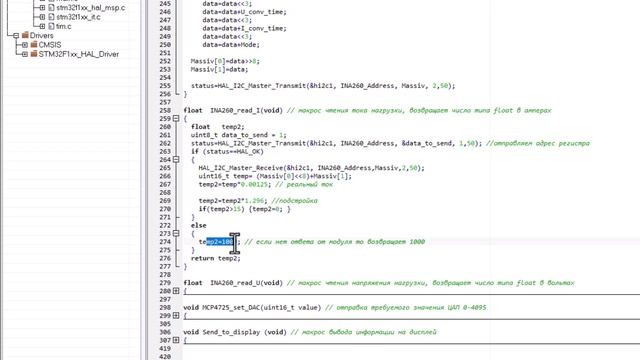Click 'if(temp2>15) {temp2=0; }' on line 270
640x360 pixels.
coord(244,209)
